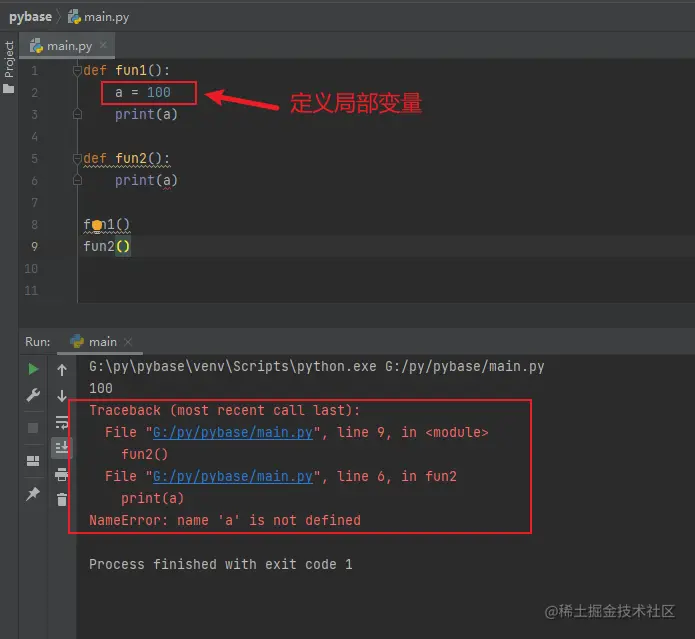The width and height of the screenshot is (695, 639).
Task: Close the main run tab
Action: 128,342
